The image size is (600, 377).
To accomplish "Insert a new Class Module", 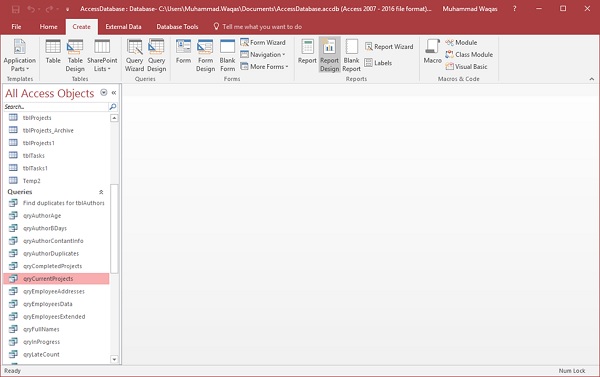I will click(469, 54).
